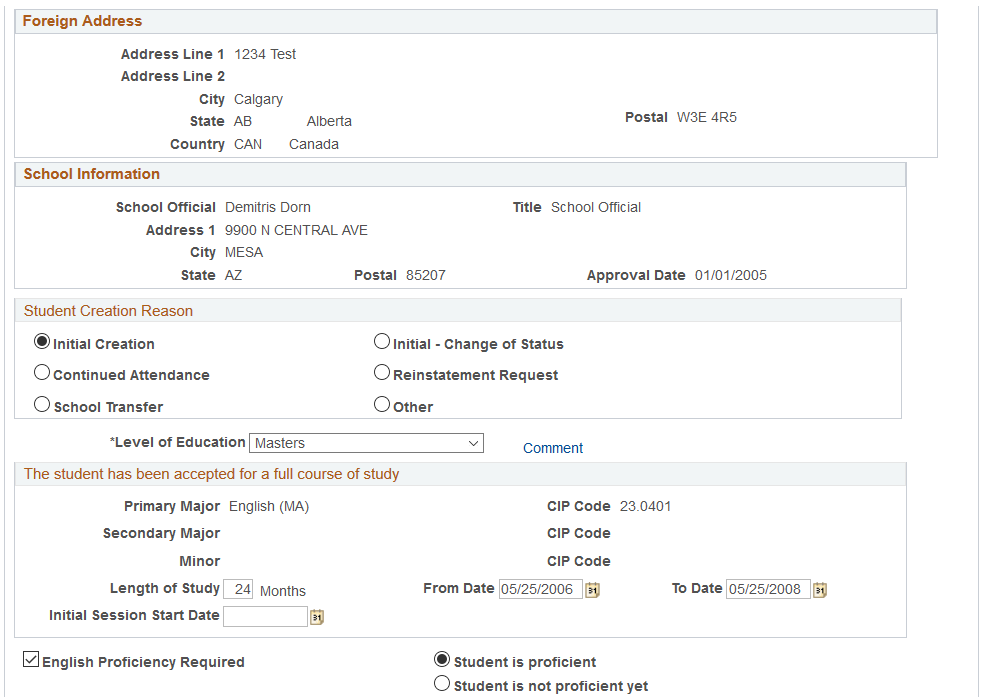
Task: Click the Length of Study months field
Action: tap(238, 589)
